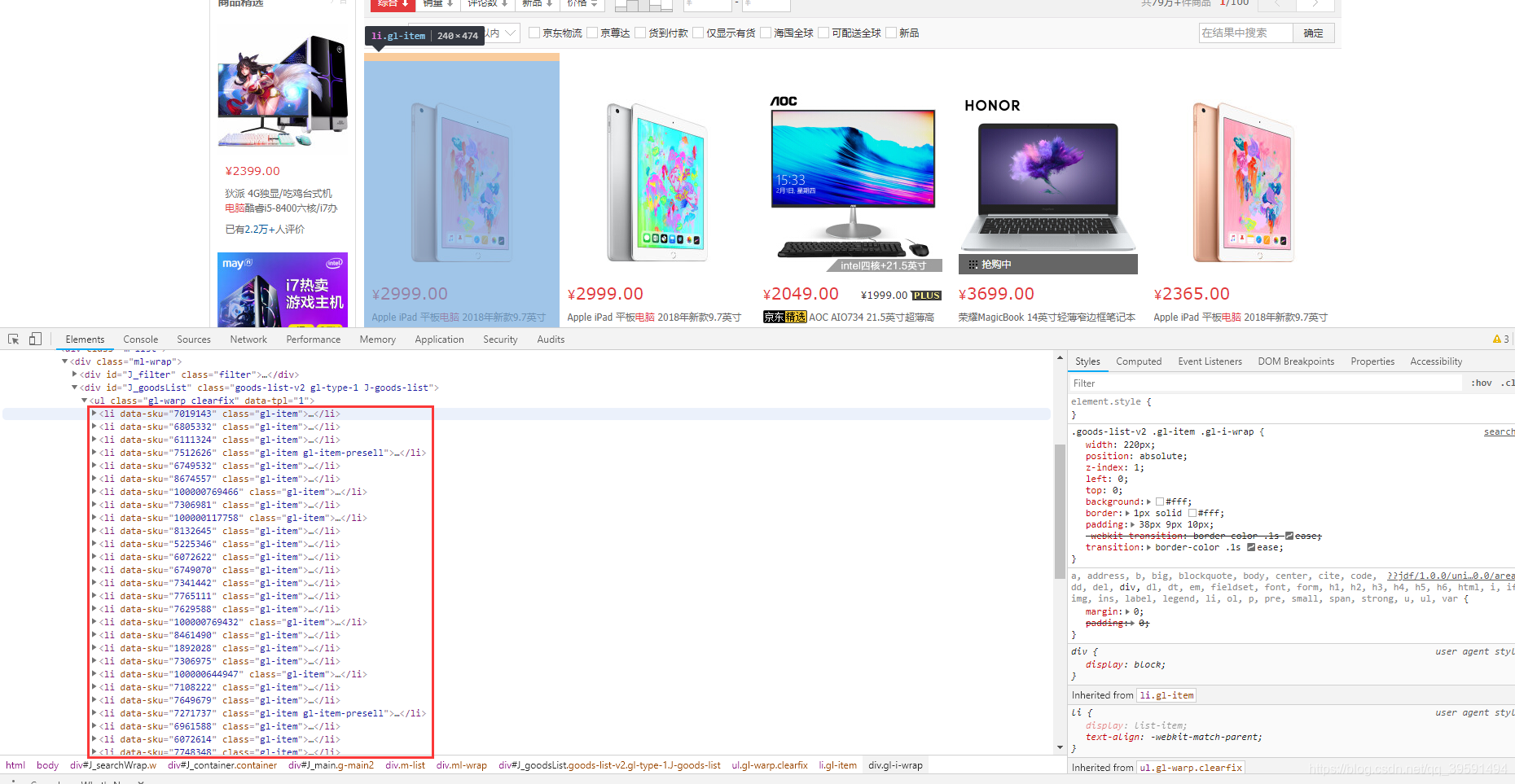Open the ease editor on -webkit-transition
1515x784 pixels.
click(x=1289, y=536)
